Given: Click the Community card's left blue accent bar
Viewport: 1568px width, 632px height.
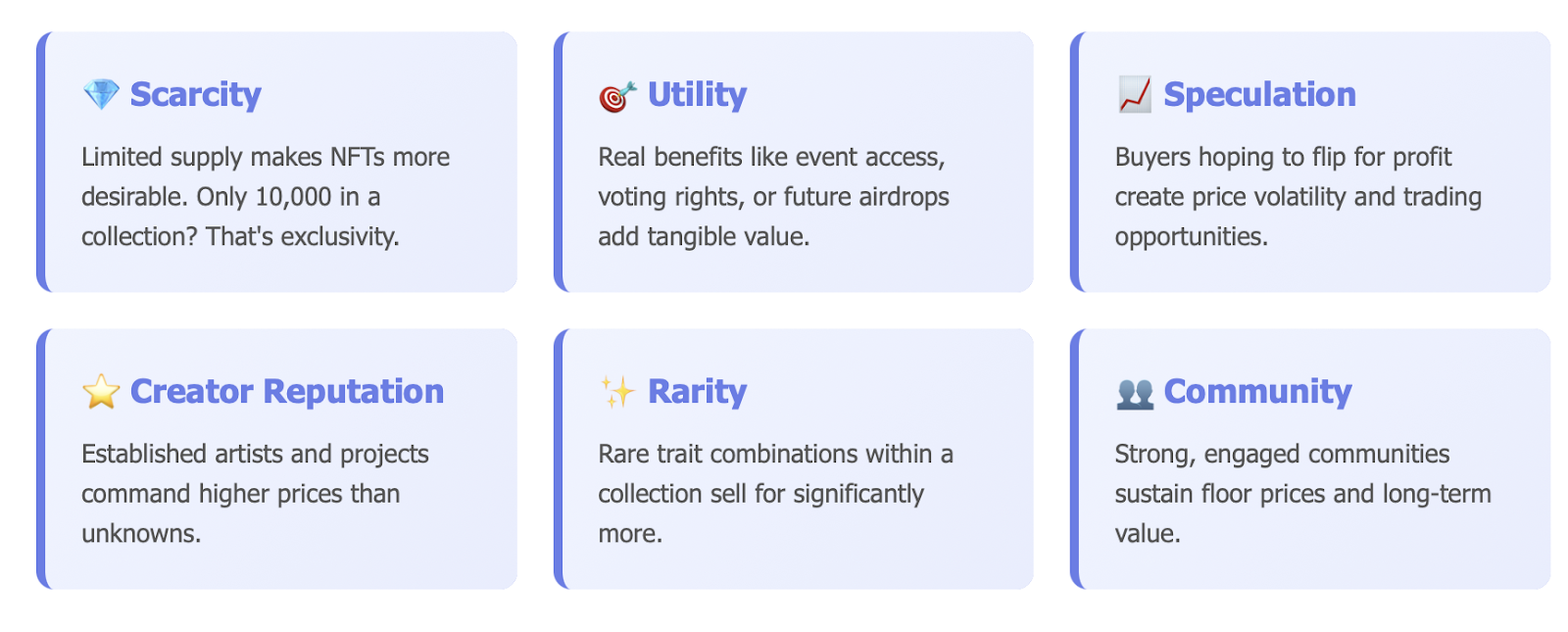Looking at the screenshot, I should [x=1075, y=459].
